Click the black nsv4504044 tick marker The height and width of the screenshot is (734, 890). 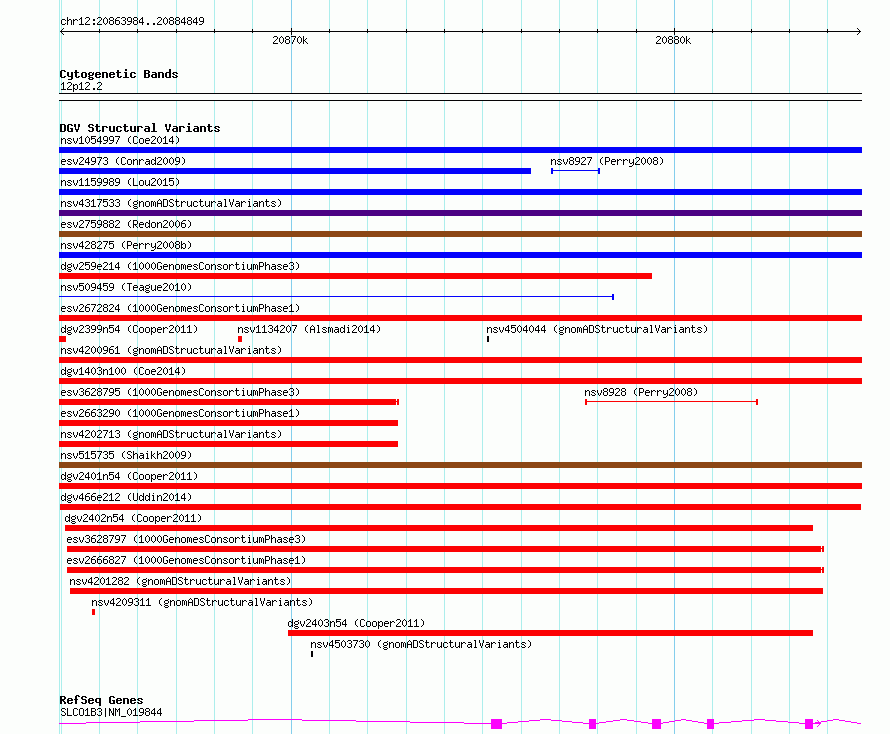tap(488, 339)
